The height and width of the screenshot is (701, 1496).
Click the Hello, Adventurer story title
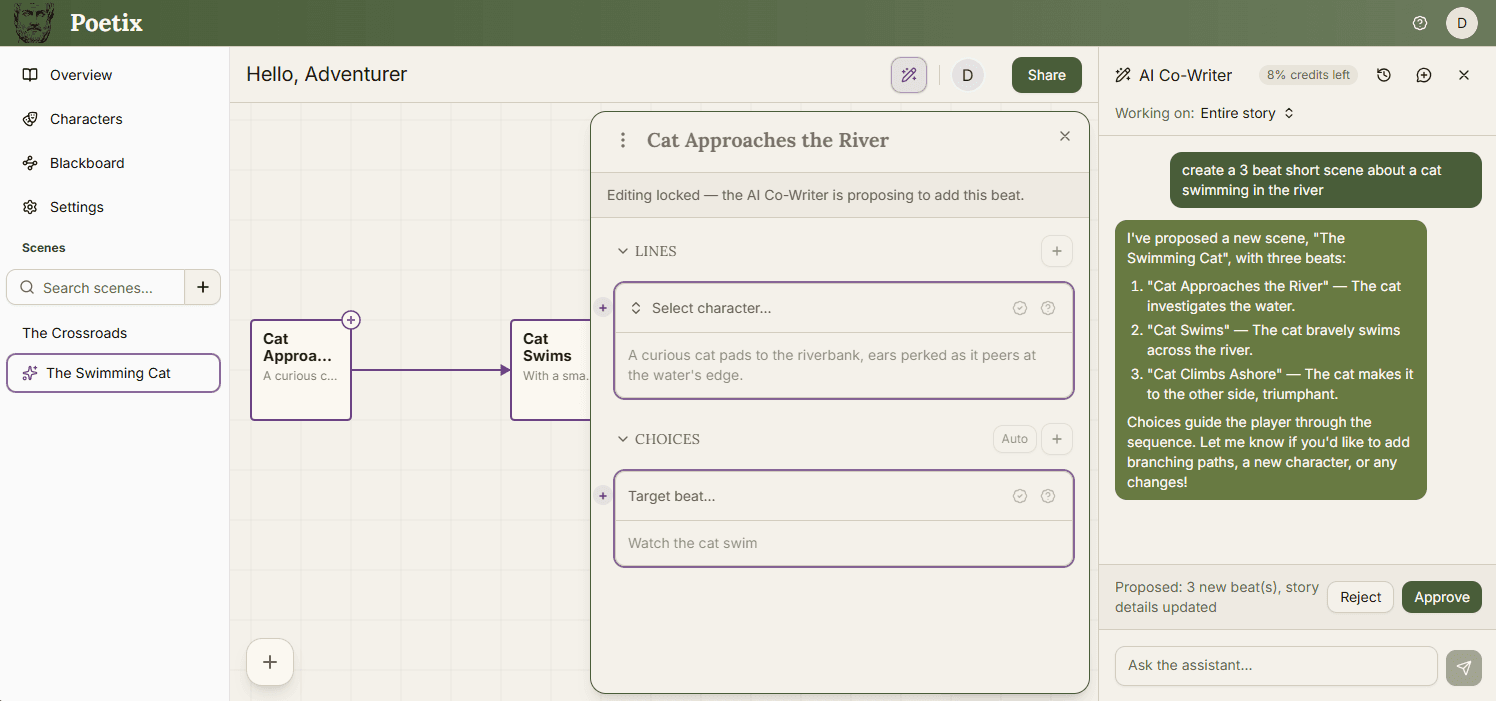coord(327,74)
